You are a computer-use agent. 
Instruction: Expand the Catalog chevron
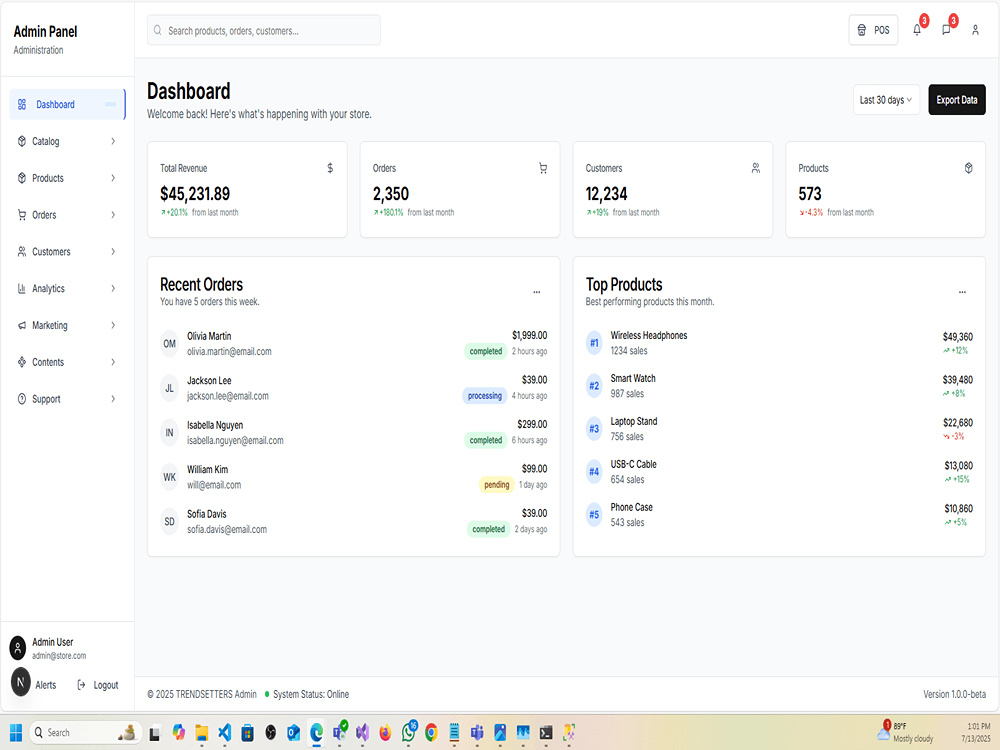[x=113, y=142]
